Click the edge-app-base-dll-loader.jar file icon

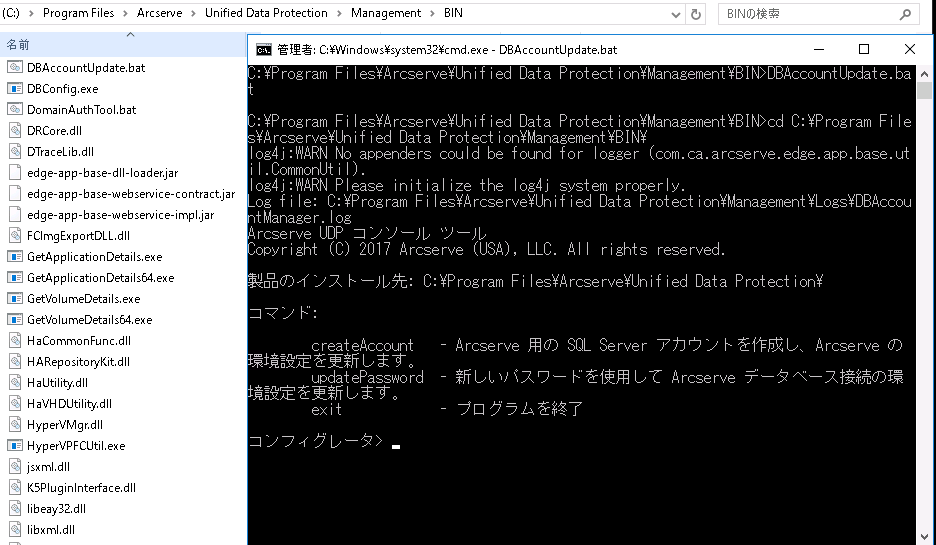15,173
